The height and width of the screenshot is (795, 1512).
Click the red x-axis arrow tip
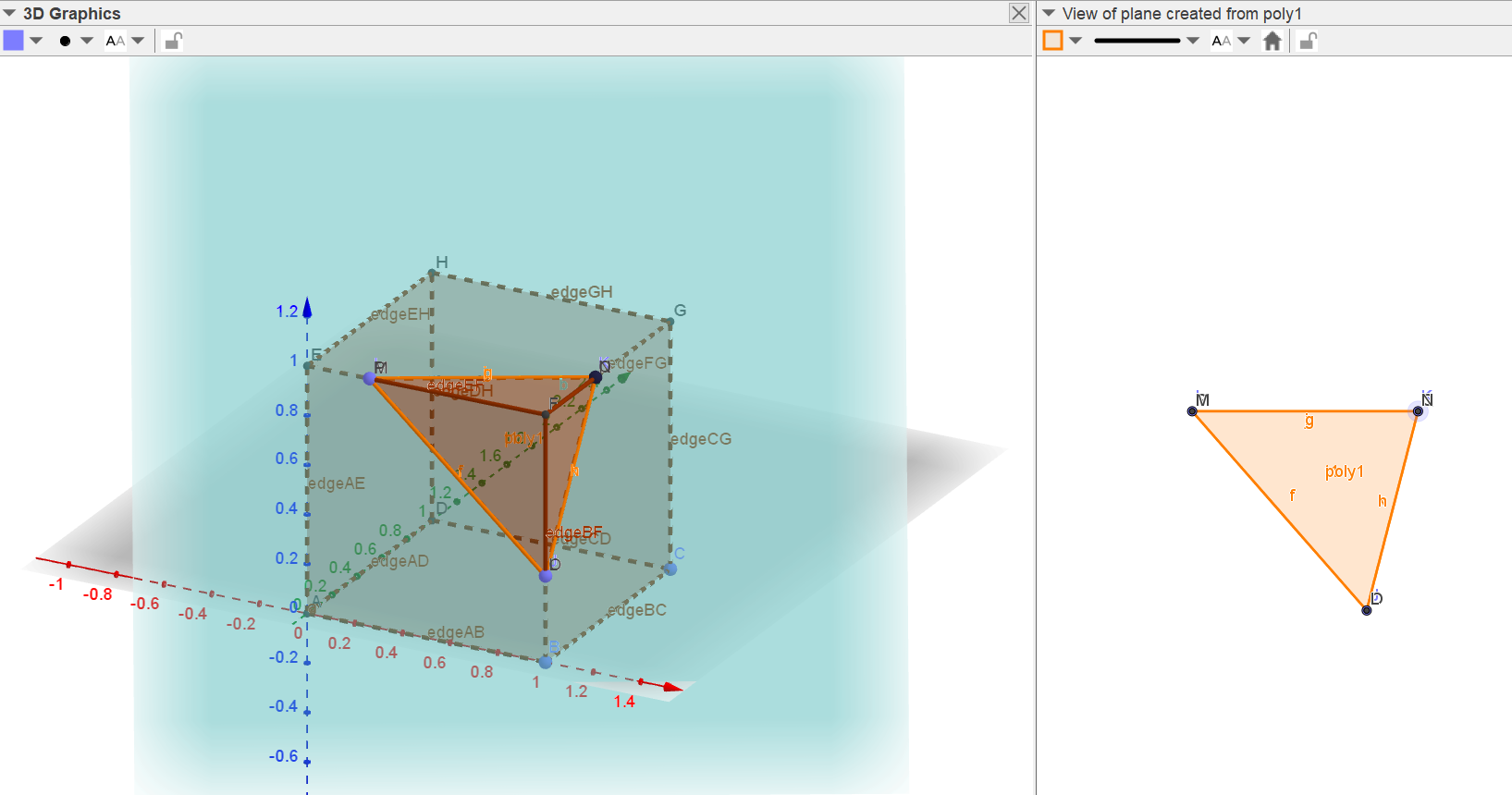pyautogui.click(x=672, y=687)
